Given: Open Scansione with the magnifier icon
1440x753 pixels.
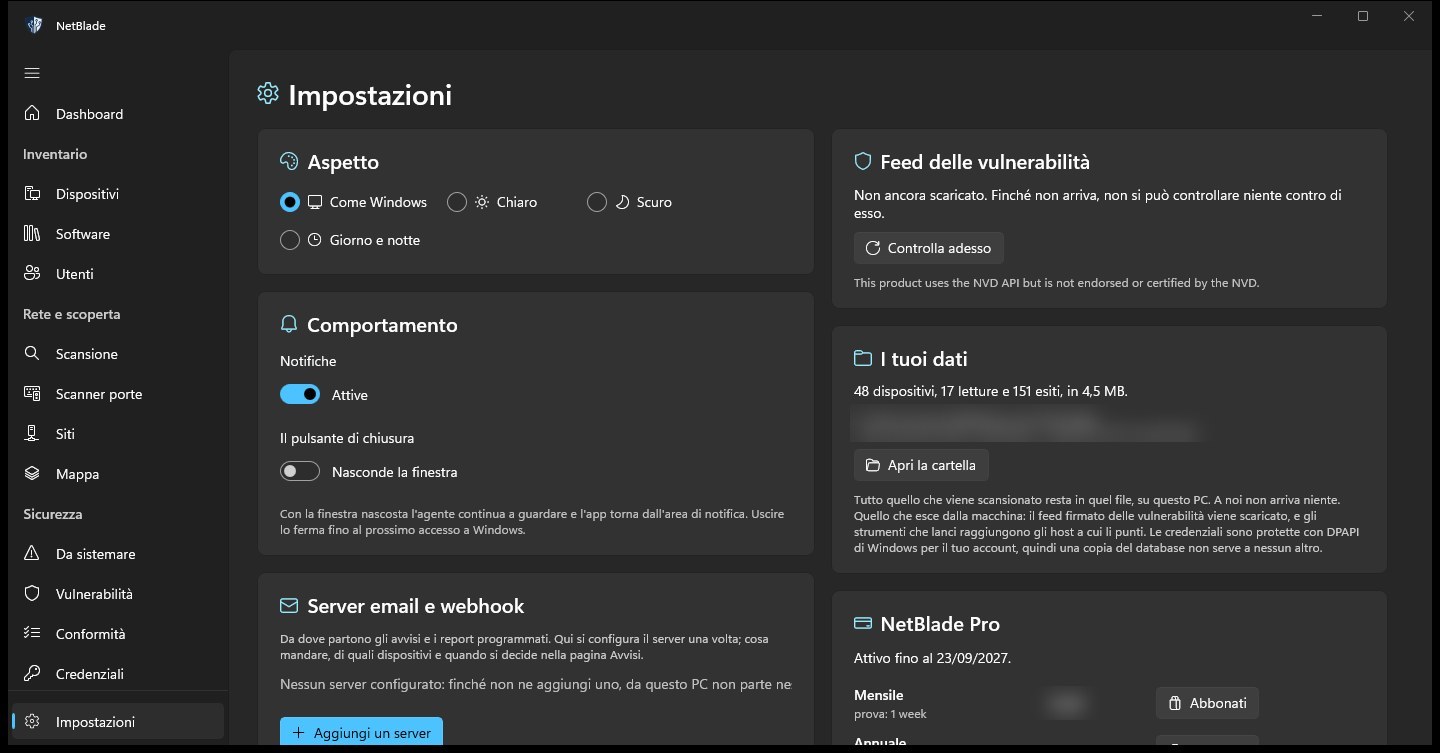Looking at the screenshot, I should click(32, 354).
